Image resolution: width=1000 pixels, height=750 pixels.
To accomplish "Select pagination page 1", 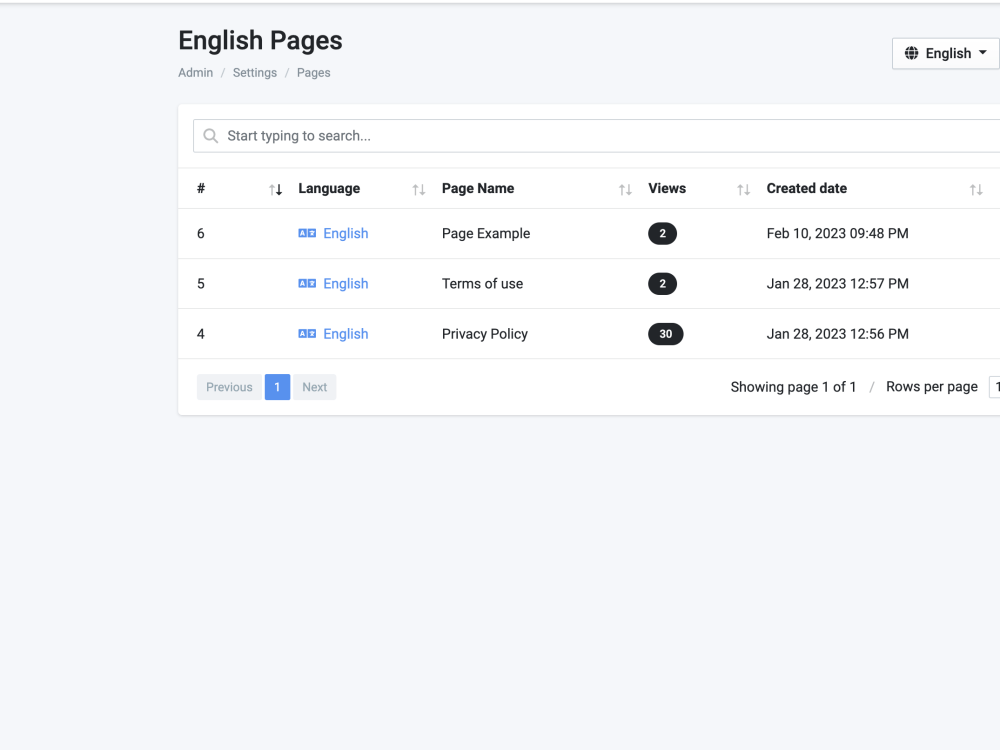I will point(277,387).
